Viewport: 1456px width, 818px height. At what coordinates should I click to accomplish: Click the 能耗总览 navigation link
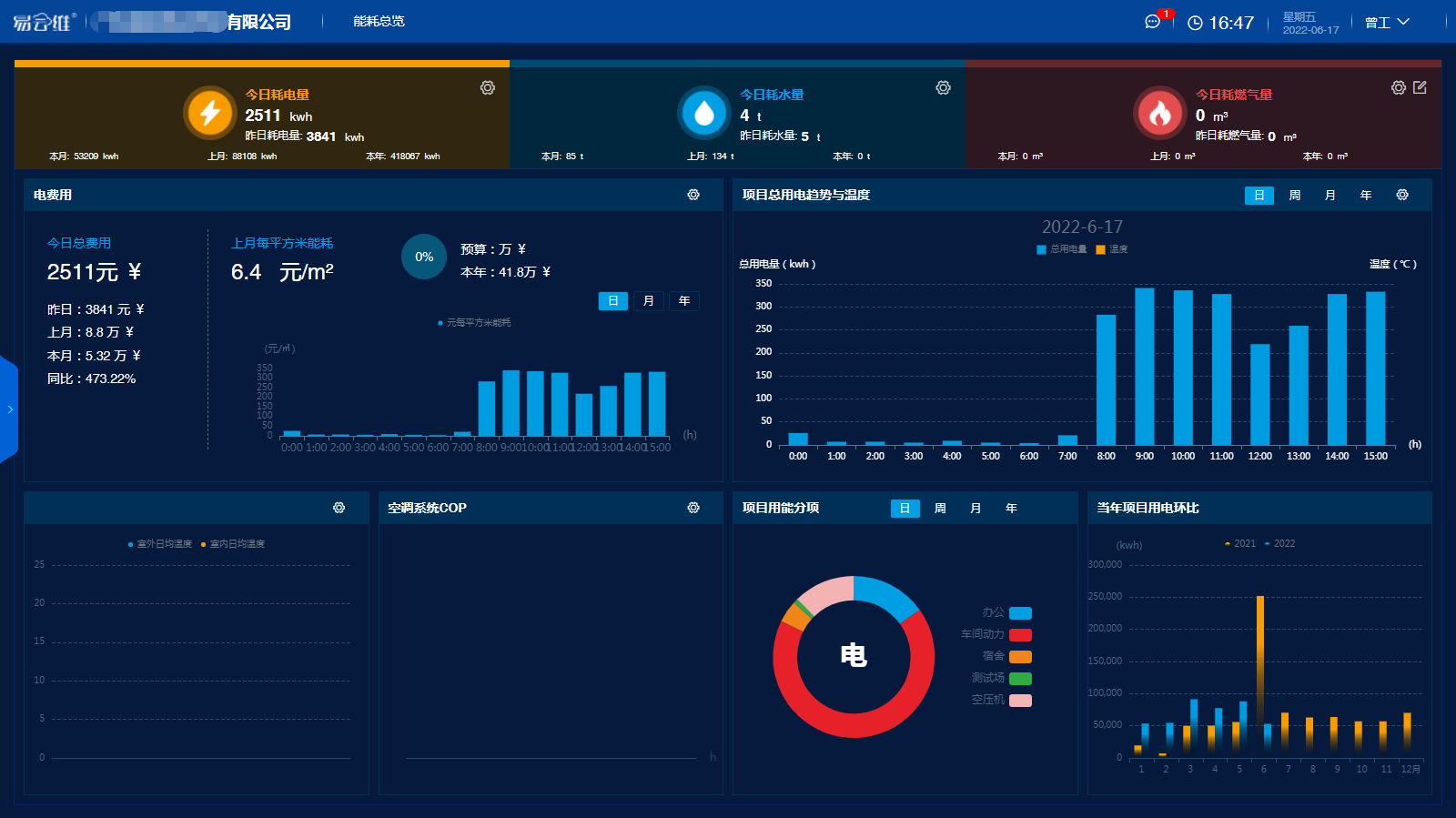pos(379,22)
